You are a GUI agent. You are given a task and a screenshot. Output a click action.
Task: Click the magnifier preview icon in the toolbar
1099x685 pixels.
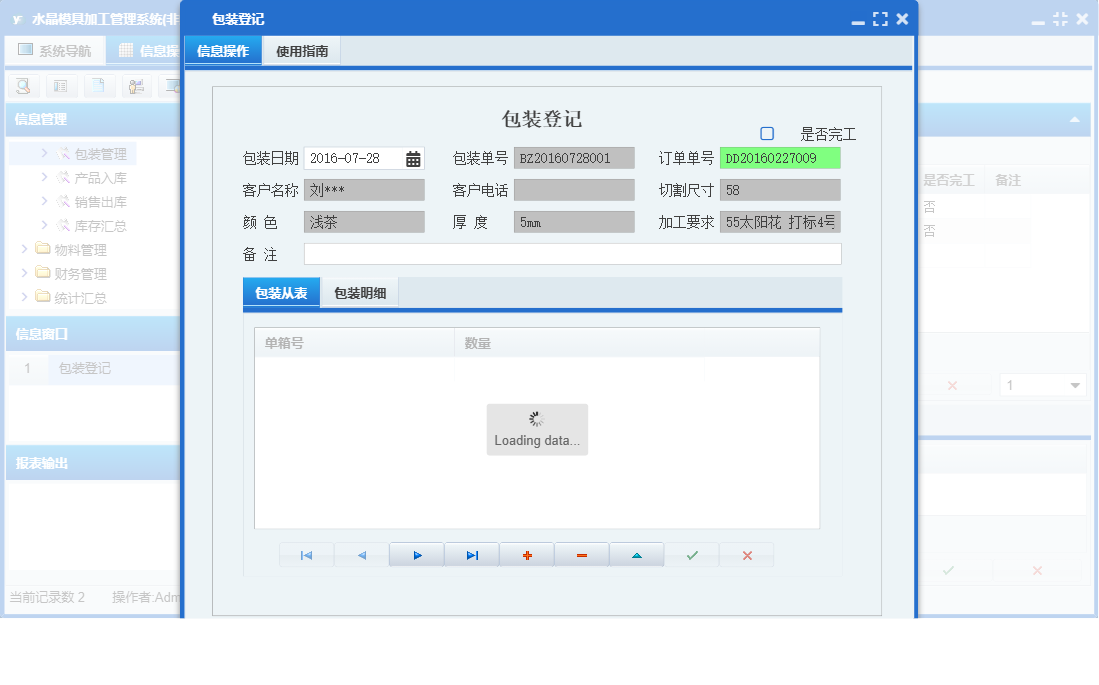(x=22, y=86)
